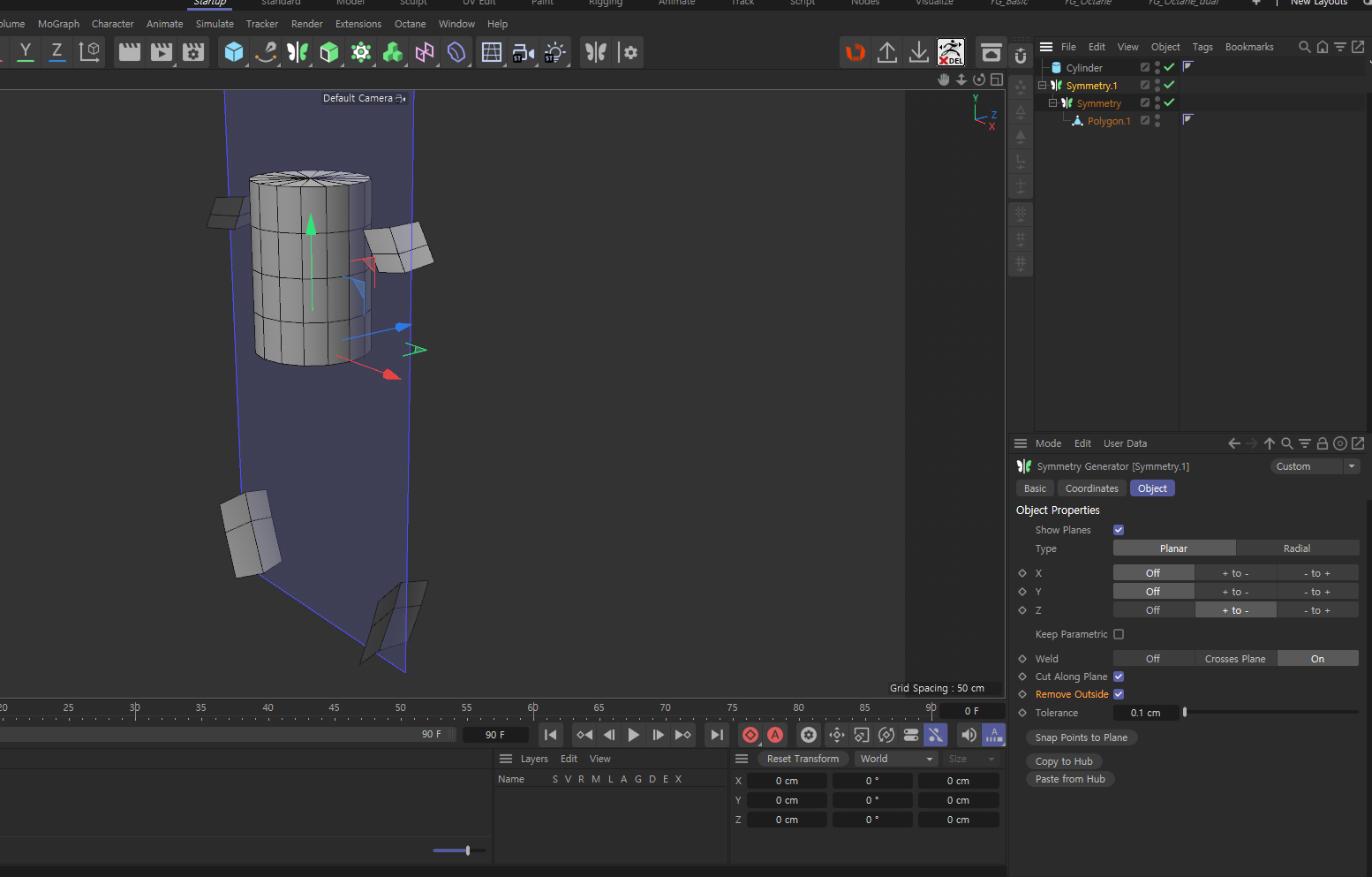Enable the Snap magnet icon
Screen dimensions: 1372x877
[1021, 56]
